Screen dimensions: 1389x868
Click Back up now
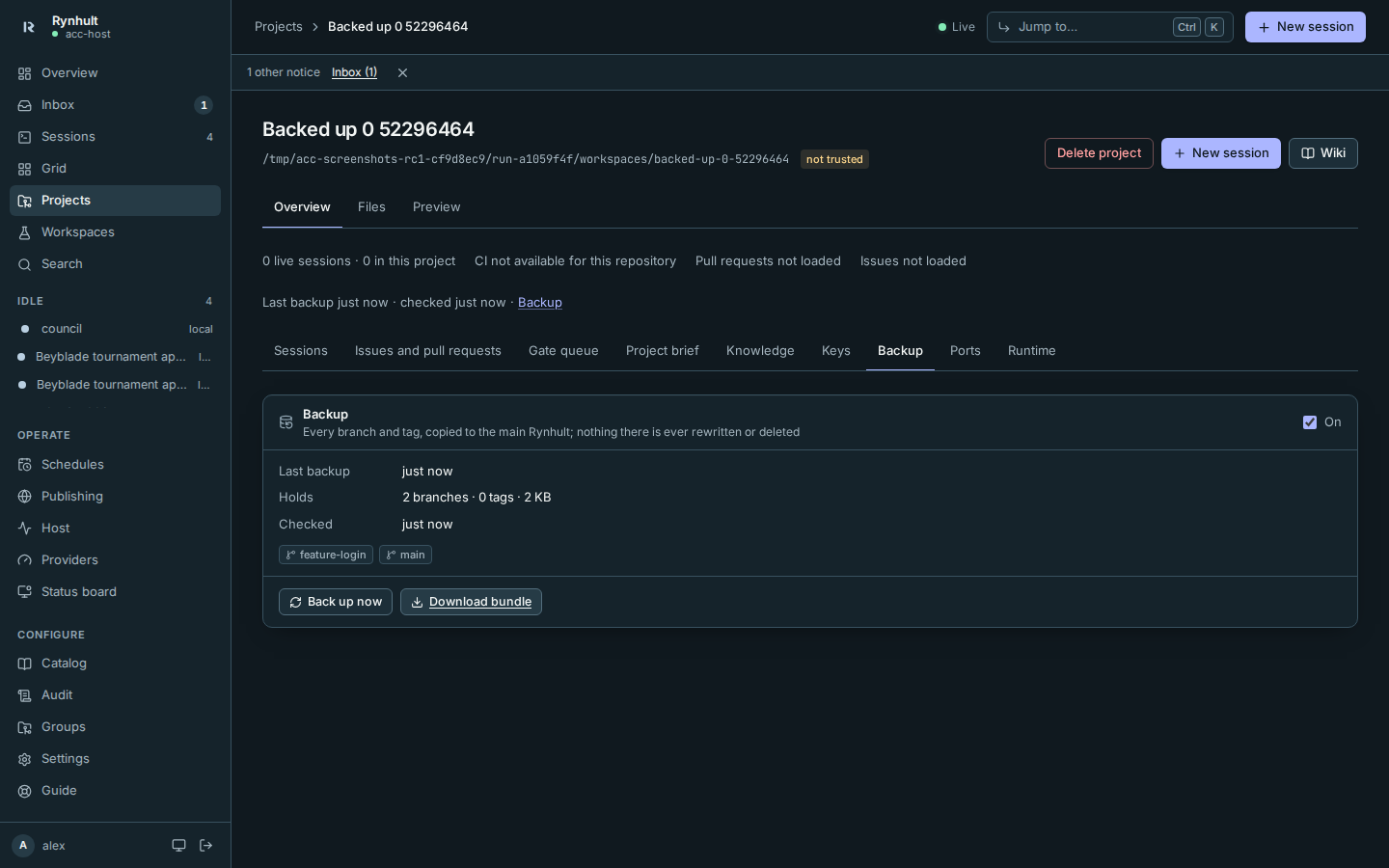point(336,602)
